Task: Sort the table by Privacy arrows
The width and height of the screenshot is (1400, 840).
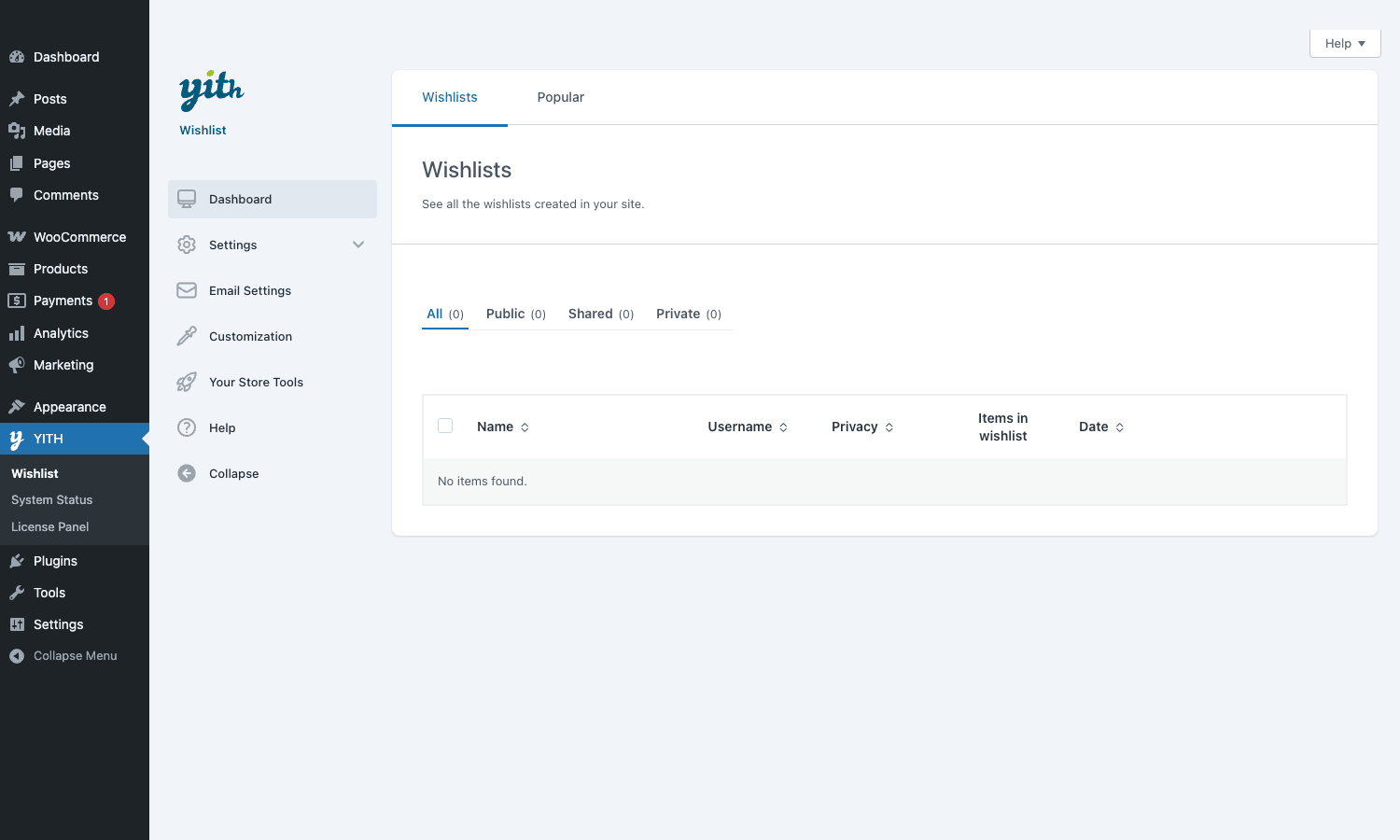Action: 889,427
